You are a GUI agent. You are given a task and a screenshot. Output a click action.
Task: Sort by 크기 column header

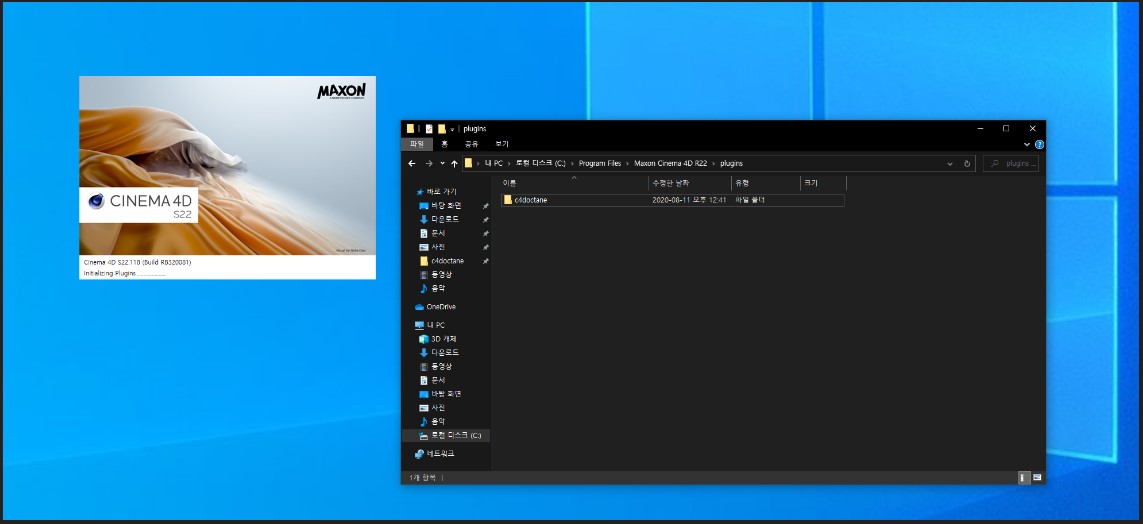823,183
